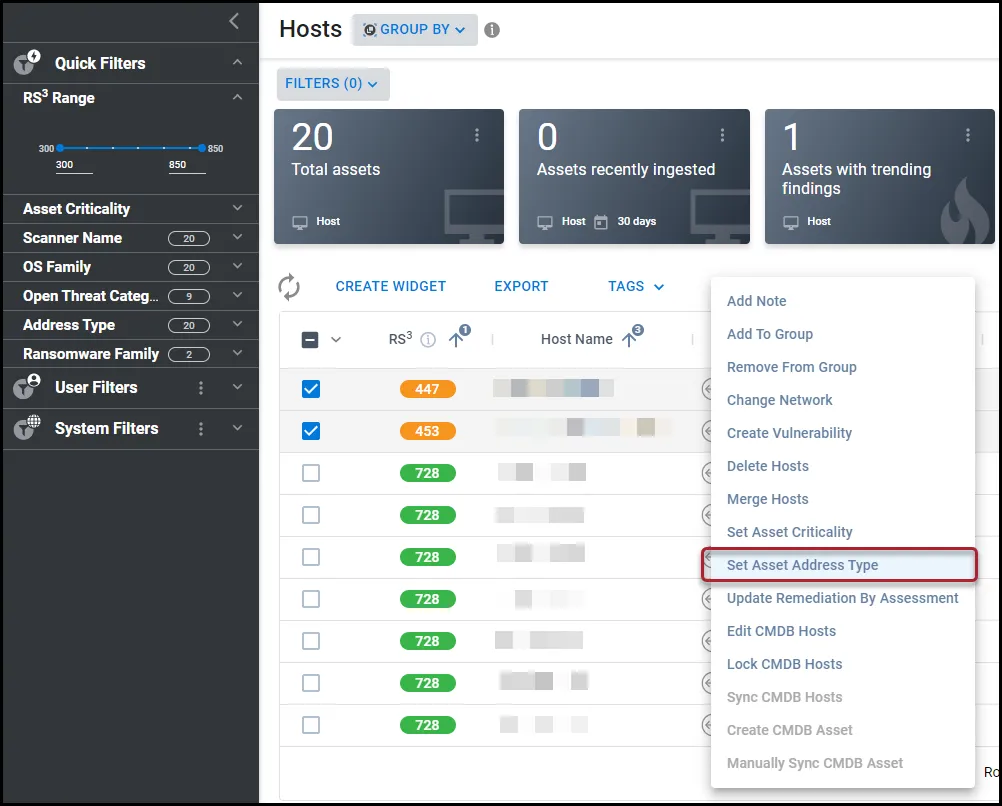Open the Assets recently ingested card menu

pos(722,135)
